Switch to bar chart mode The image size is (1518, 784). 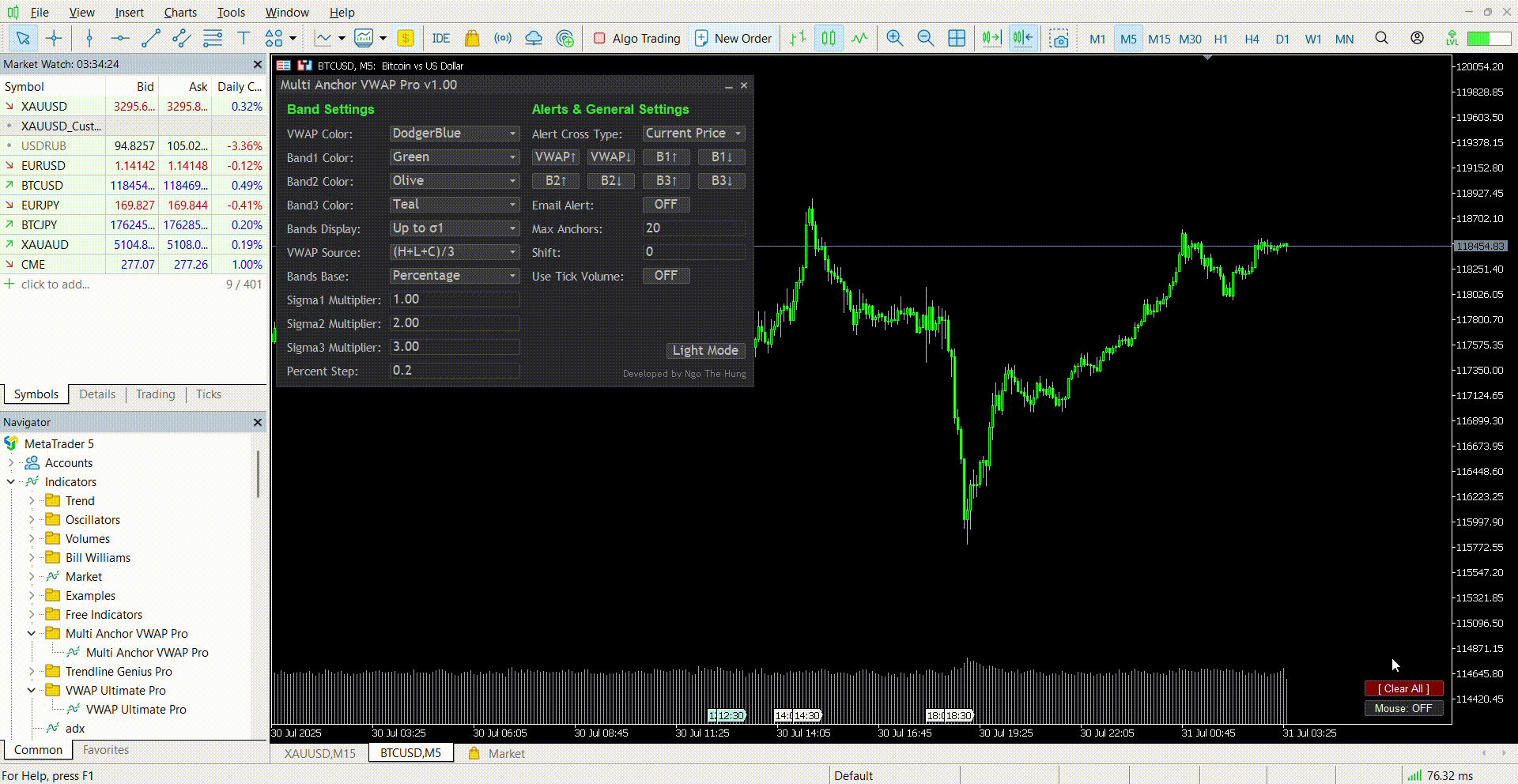pyautogui.click(x=798, y=38)
